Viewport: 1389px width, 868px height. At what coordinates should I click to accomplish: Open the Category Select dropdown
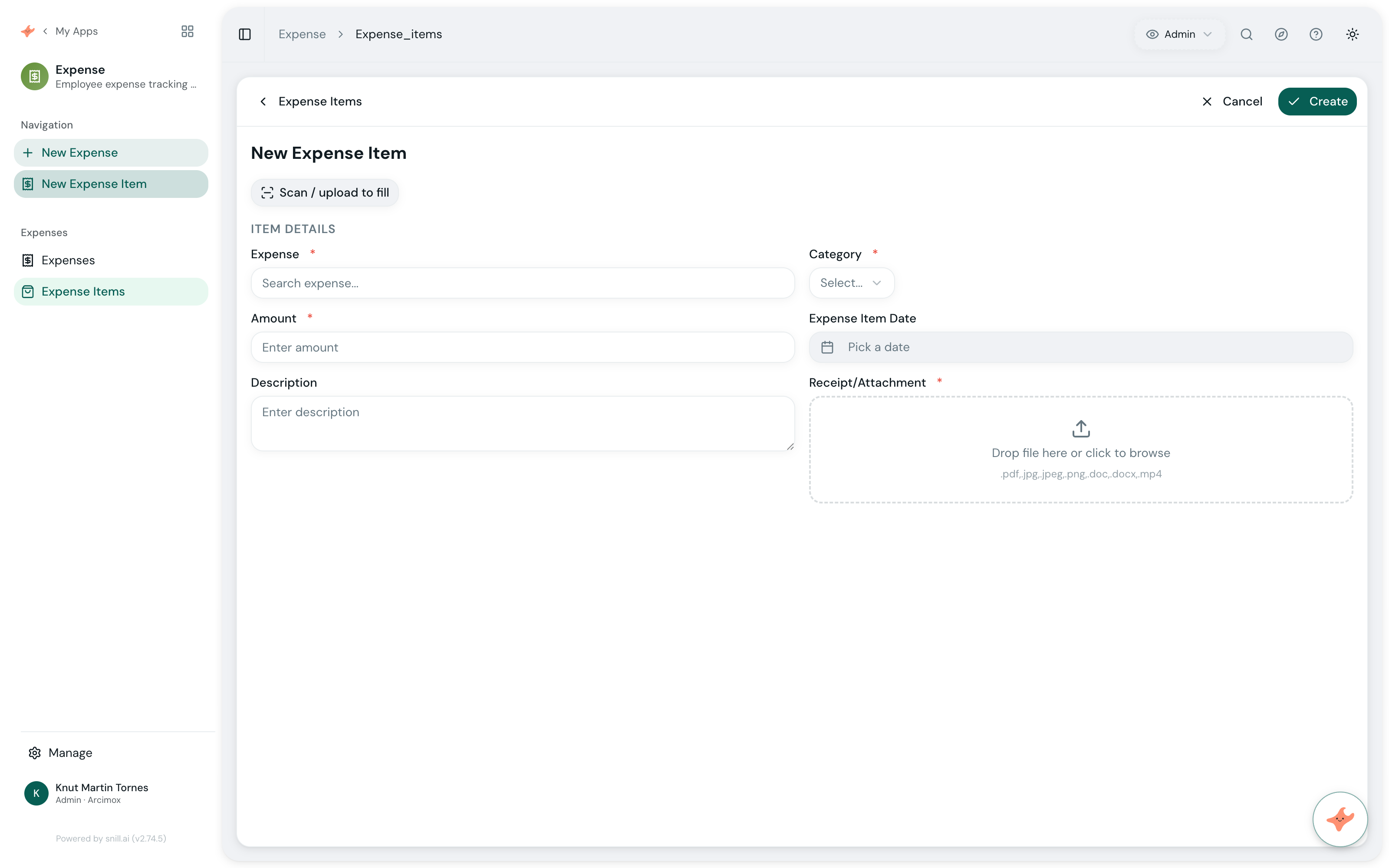tap(851, 283)
